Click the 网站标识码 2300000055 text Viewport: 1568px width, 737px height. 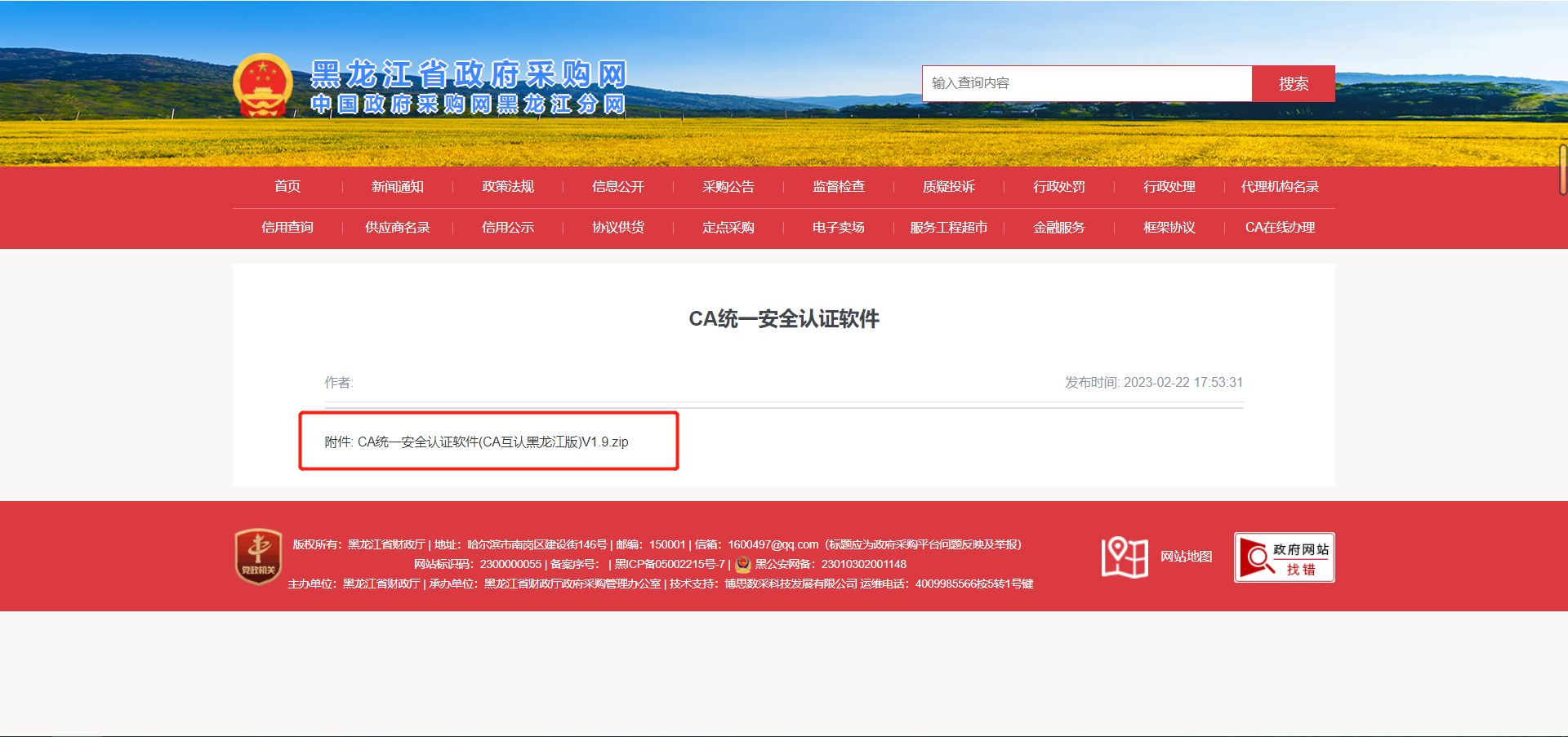(478, 564)
